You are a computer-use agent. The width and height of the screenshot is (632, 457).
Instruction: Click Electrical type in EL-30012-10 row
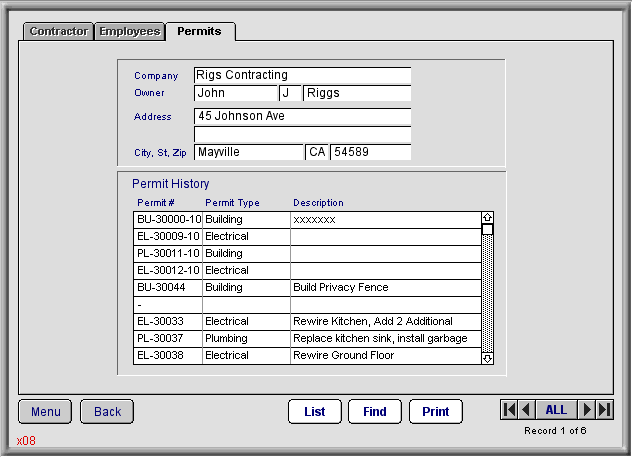pos(246,270)
